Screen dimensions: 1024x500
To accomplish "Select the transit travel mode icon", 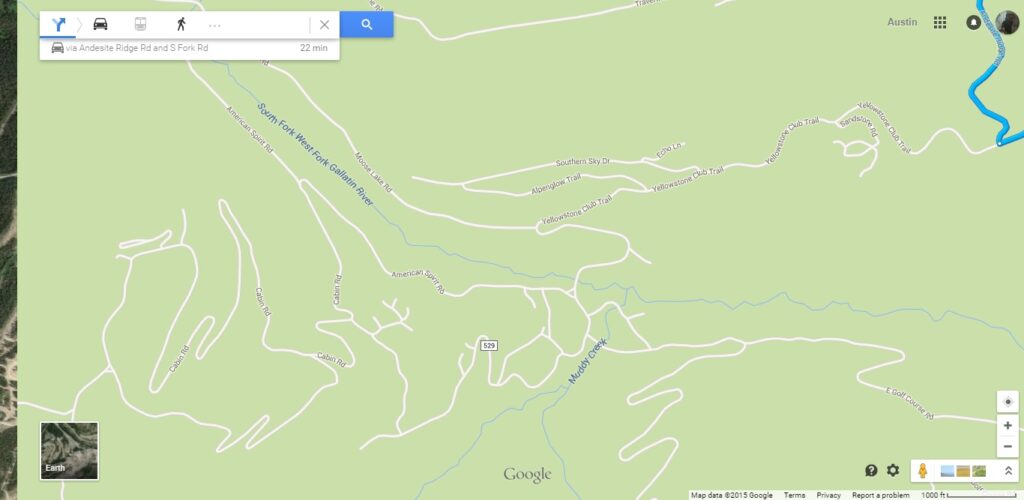I will [140, 25].
